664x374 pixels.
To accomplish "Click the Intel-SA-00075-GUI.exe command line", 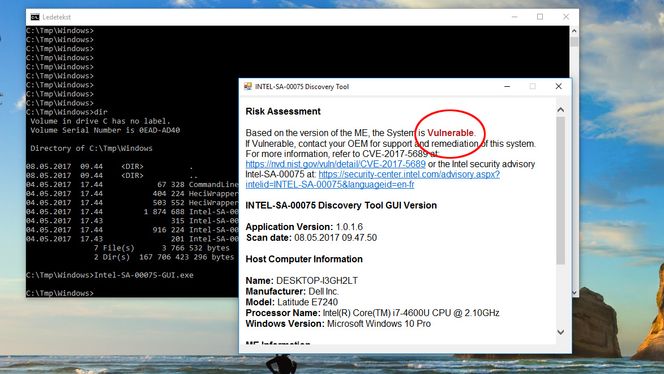I will pyautogui.click(x=110, y=275).
